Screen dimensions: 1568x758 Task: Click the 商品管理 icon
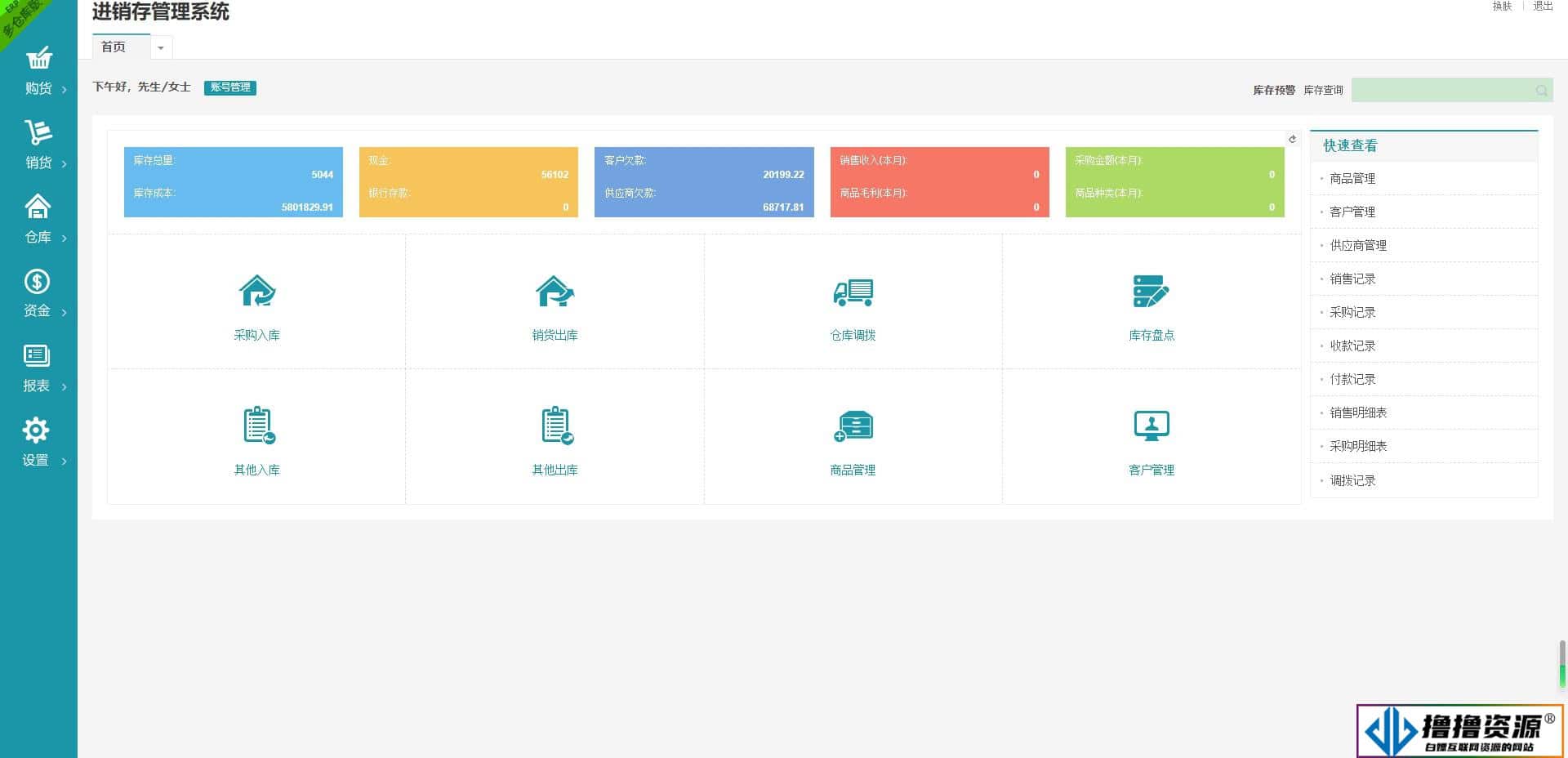pos(853,426)
